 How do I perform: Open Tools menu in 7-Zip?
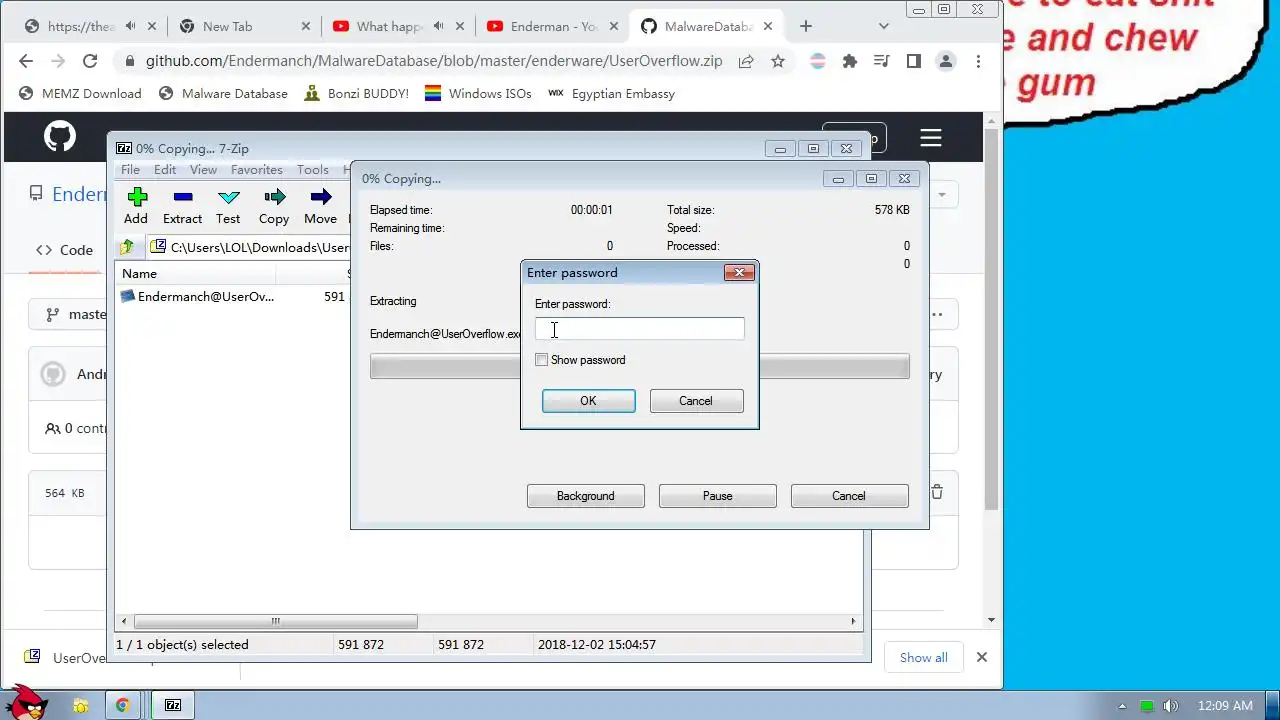312,170
